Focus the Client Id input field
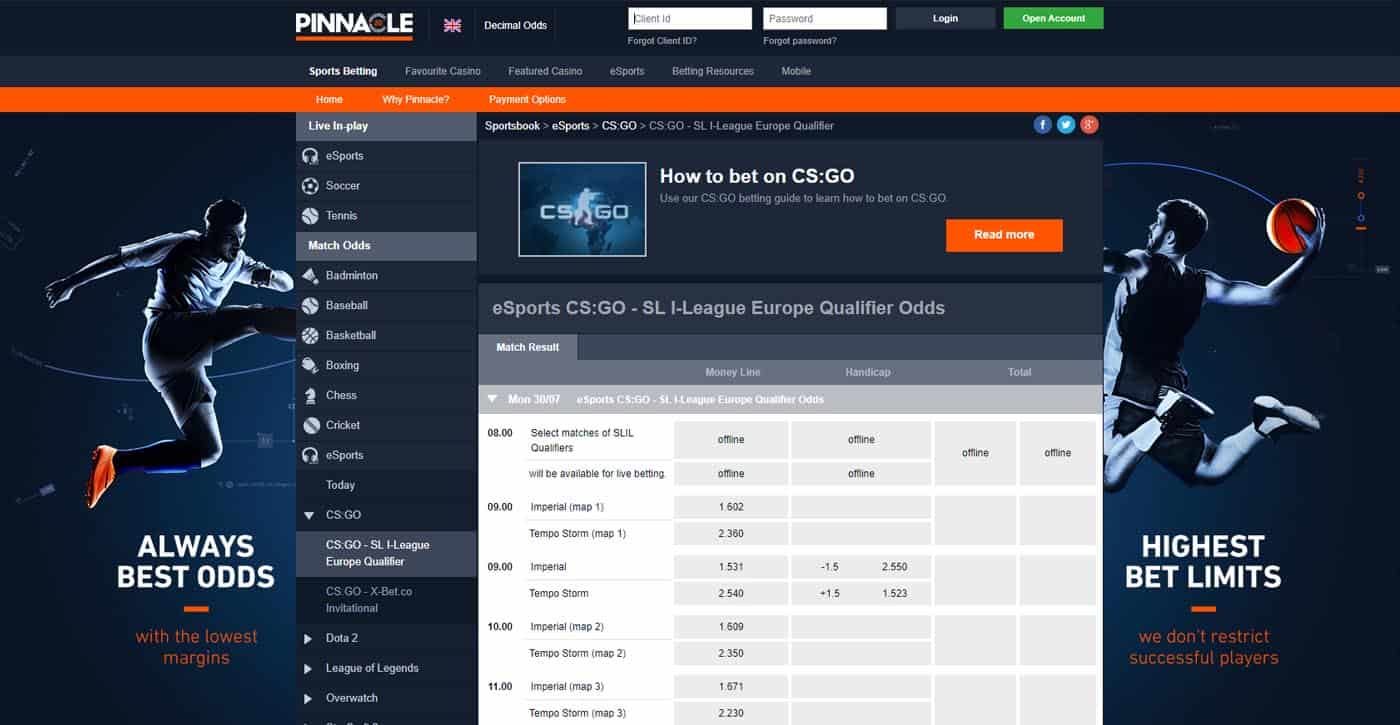1400x725 pixels. click(x=690, y=18)
